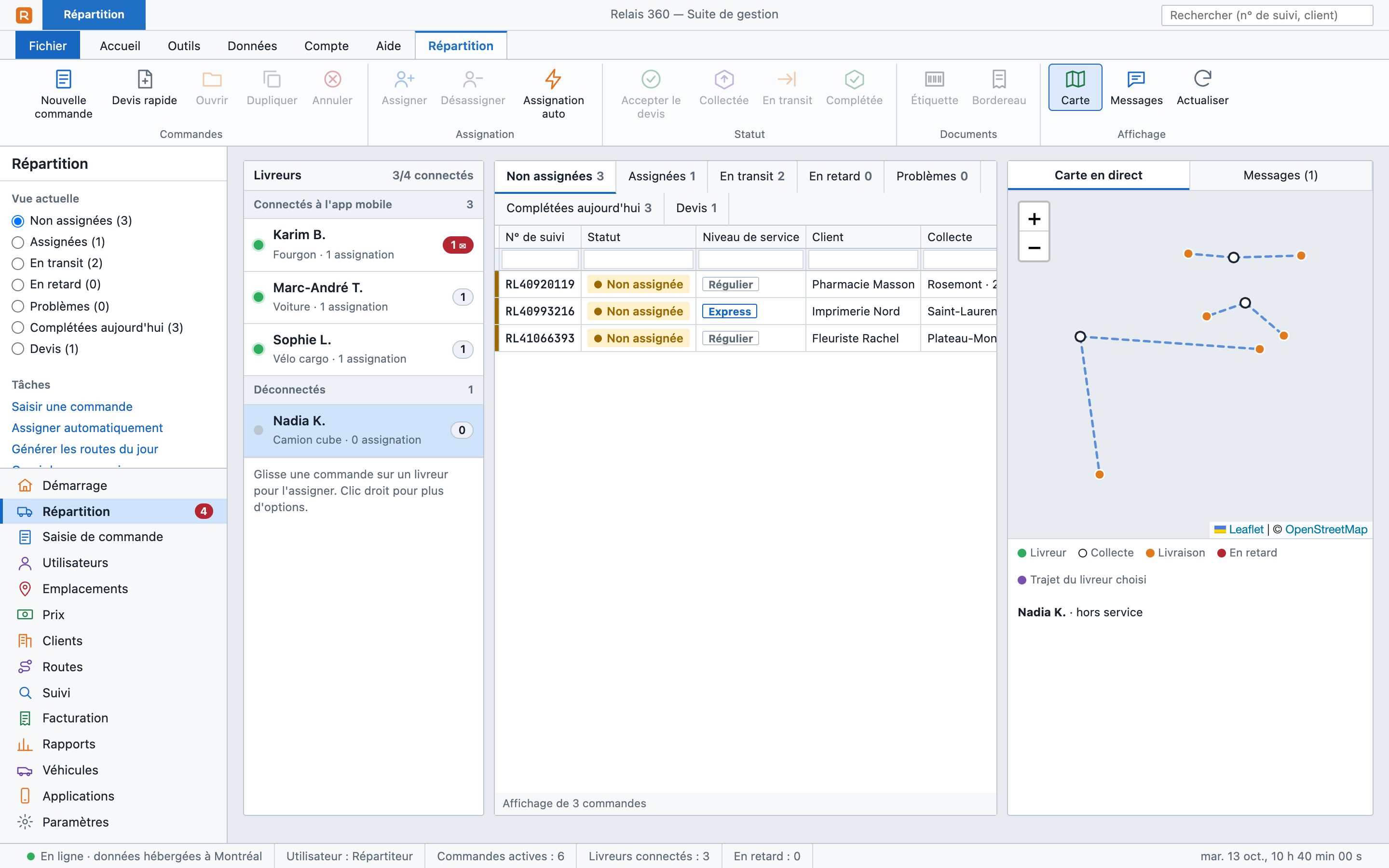
Task: Click the search field for tracking number
Action: pyautogui.click(x=1267, y=15)
